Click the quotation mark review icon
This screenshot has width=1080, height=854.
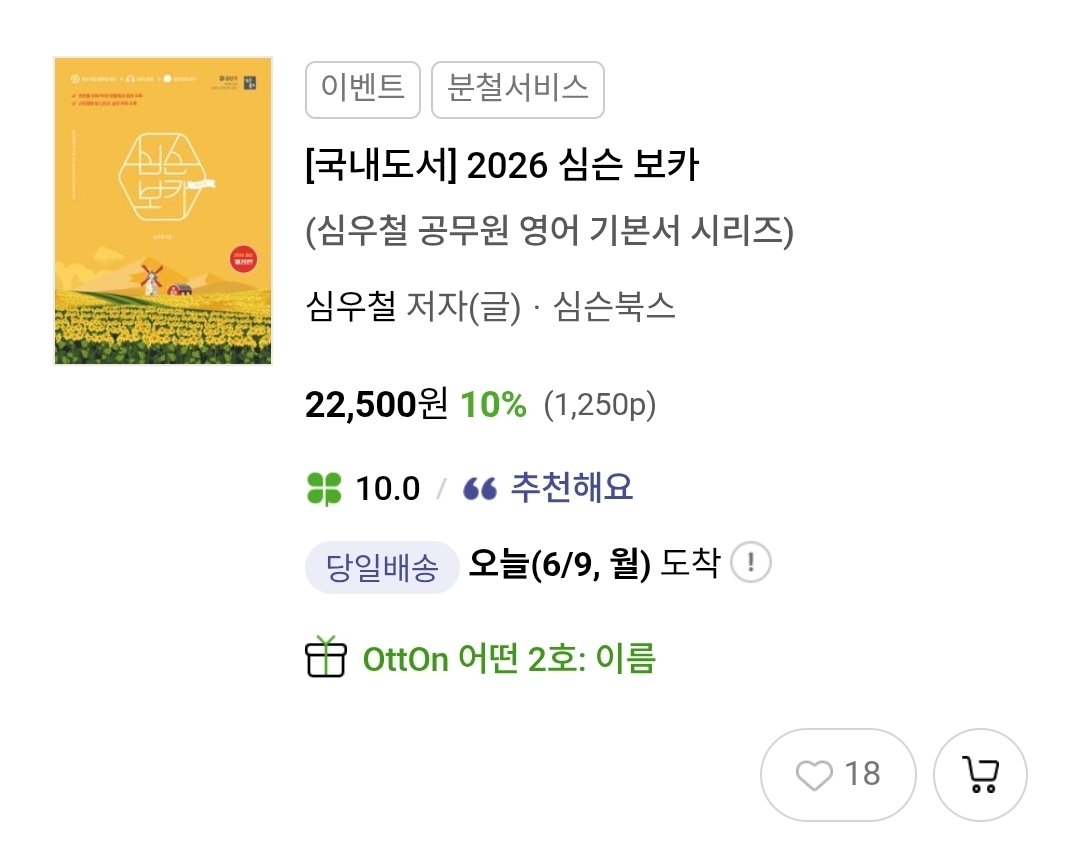pos(480,489)
